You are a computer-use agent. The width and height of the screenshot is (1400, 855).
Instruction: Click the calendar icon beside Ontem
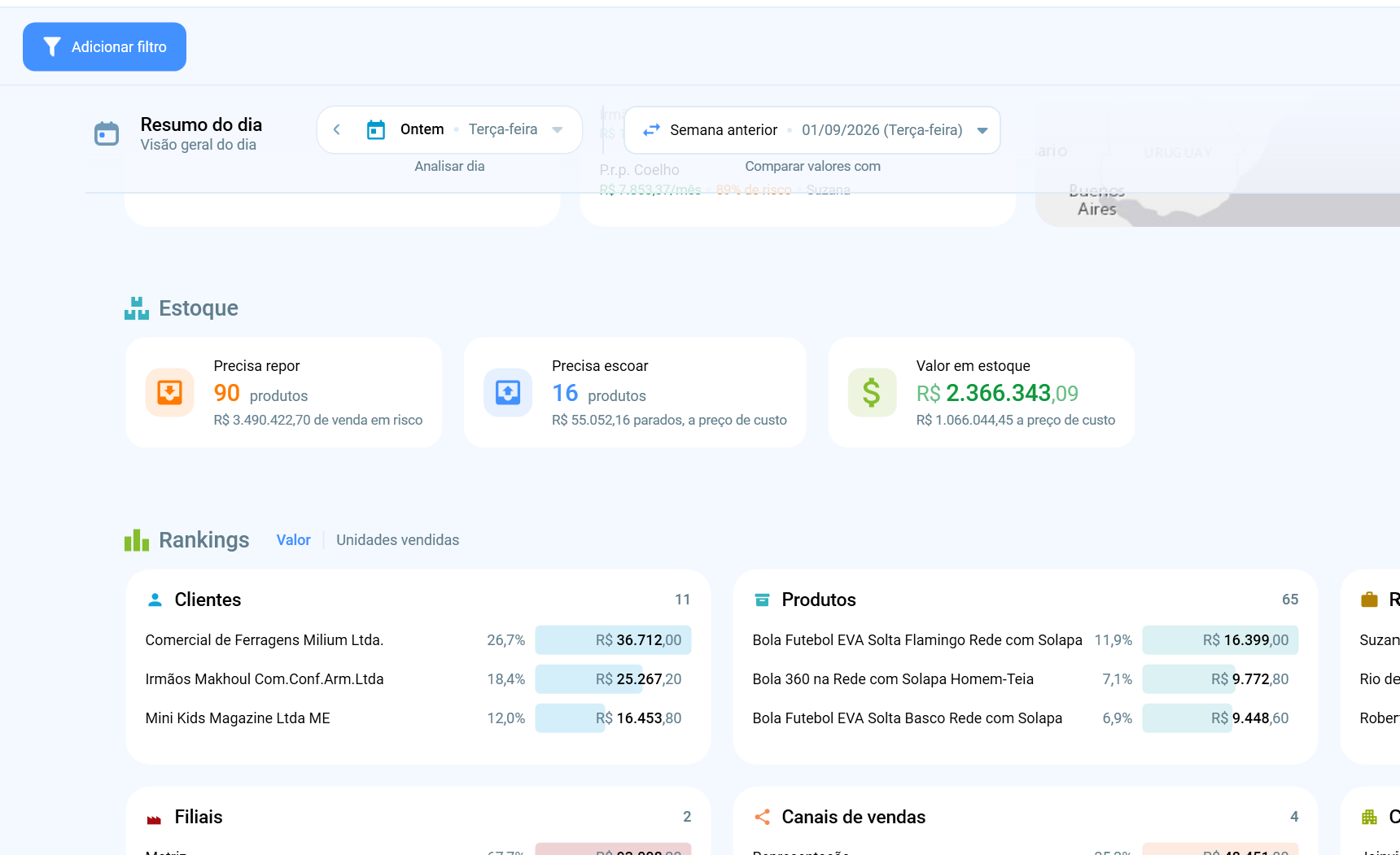376,129
